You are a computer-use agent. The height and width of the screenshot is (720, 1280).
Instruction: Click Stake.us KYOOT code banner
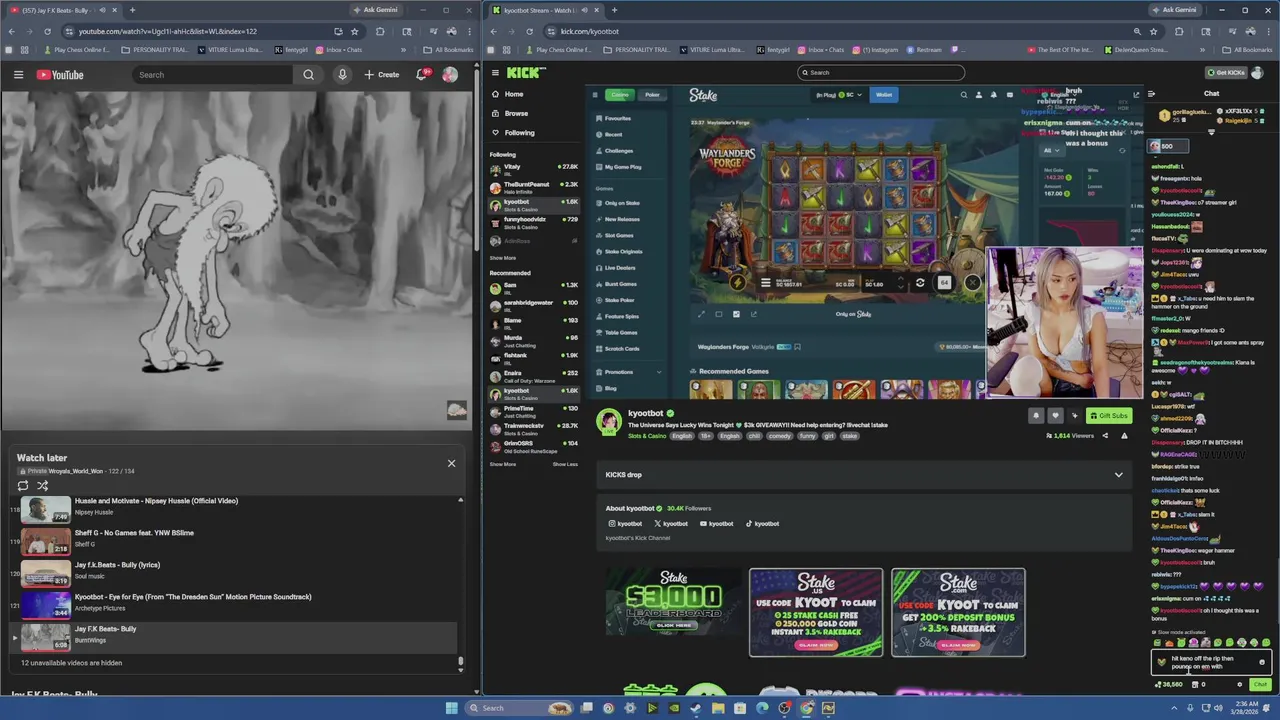(x=816, y=612)
